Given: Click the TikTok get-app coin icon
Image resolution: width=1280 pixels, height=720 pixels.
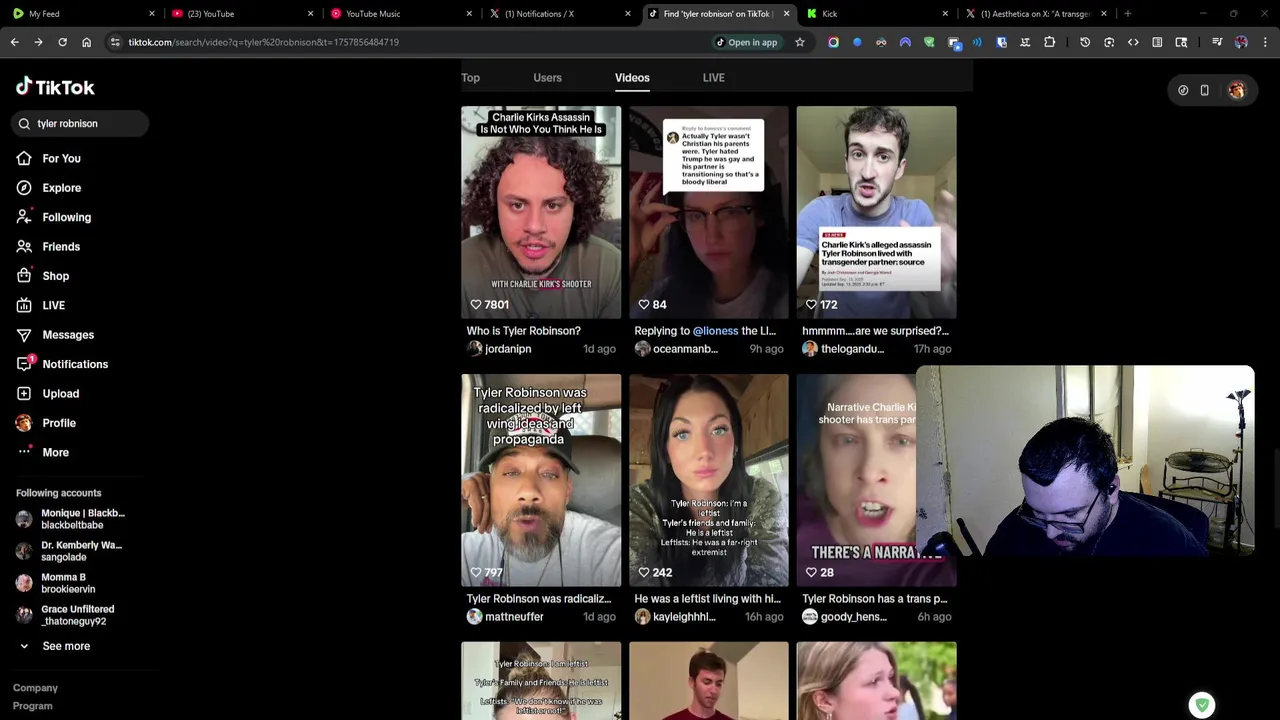Looking at the screenshot, I should click(x=1183, y=90).
